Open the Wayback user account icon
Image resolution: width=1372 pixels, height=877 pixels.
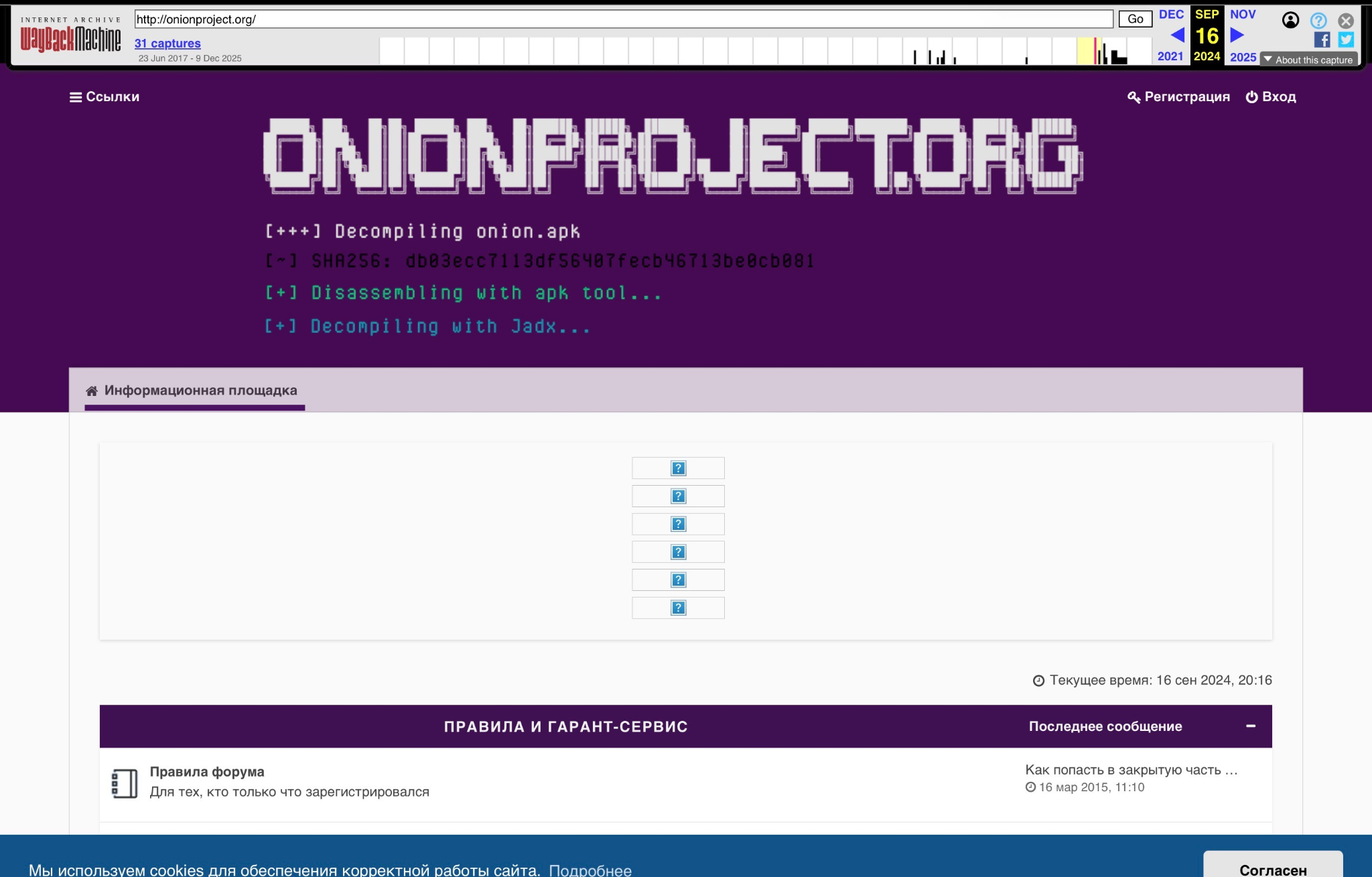[1290, 20]
